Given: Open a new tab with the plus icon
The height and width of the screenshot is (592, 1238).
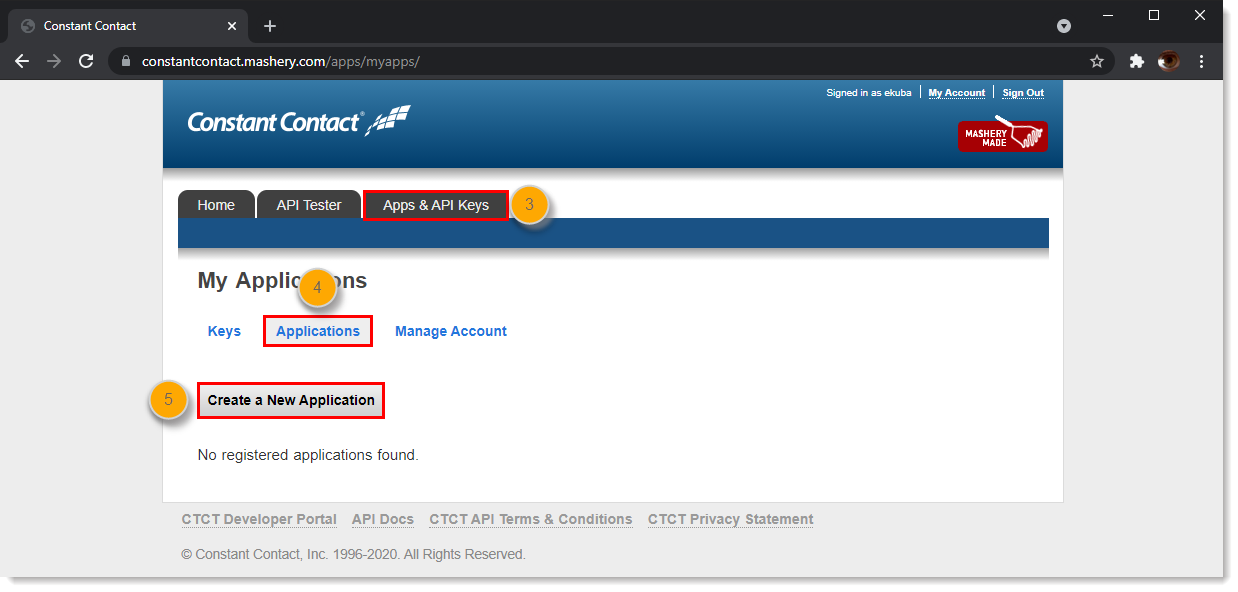Looking at the screenshot, I should click(x=270, y=26).
